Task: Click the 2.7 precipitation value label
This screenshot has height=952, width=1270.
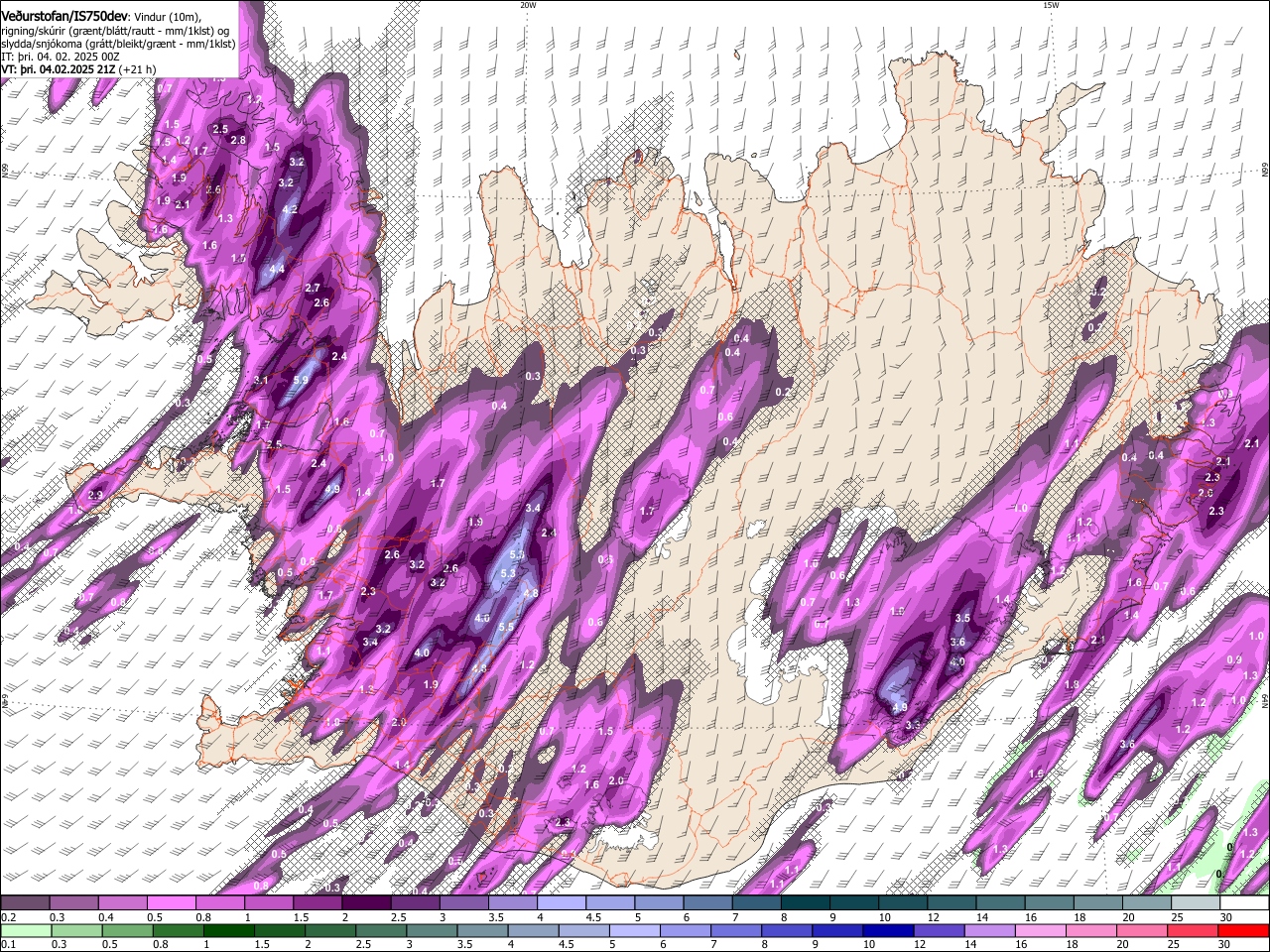Action: (312, 289)
